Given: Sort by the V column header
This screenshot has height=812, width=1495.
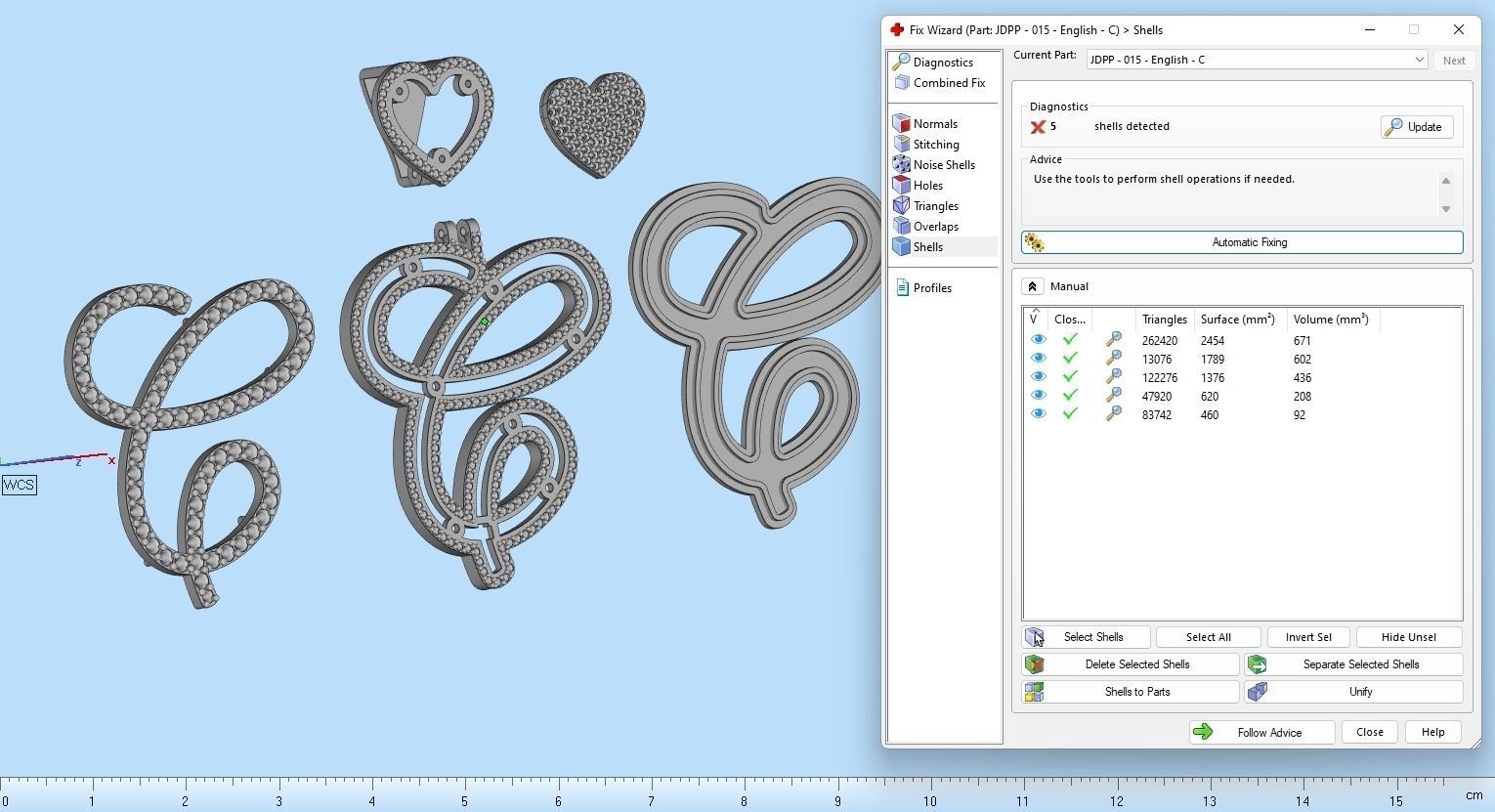Looking at the screenshot, I should tap(1035, 319).
